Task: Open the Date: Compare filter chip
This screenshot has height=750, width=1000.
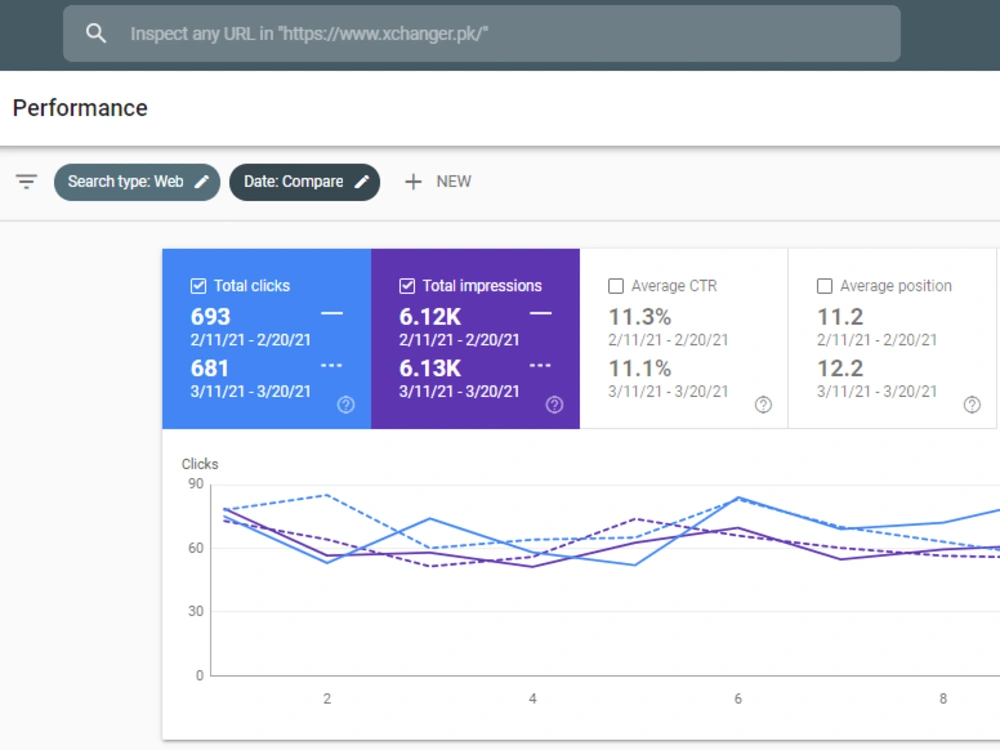Action: tap(304, 182)
